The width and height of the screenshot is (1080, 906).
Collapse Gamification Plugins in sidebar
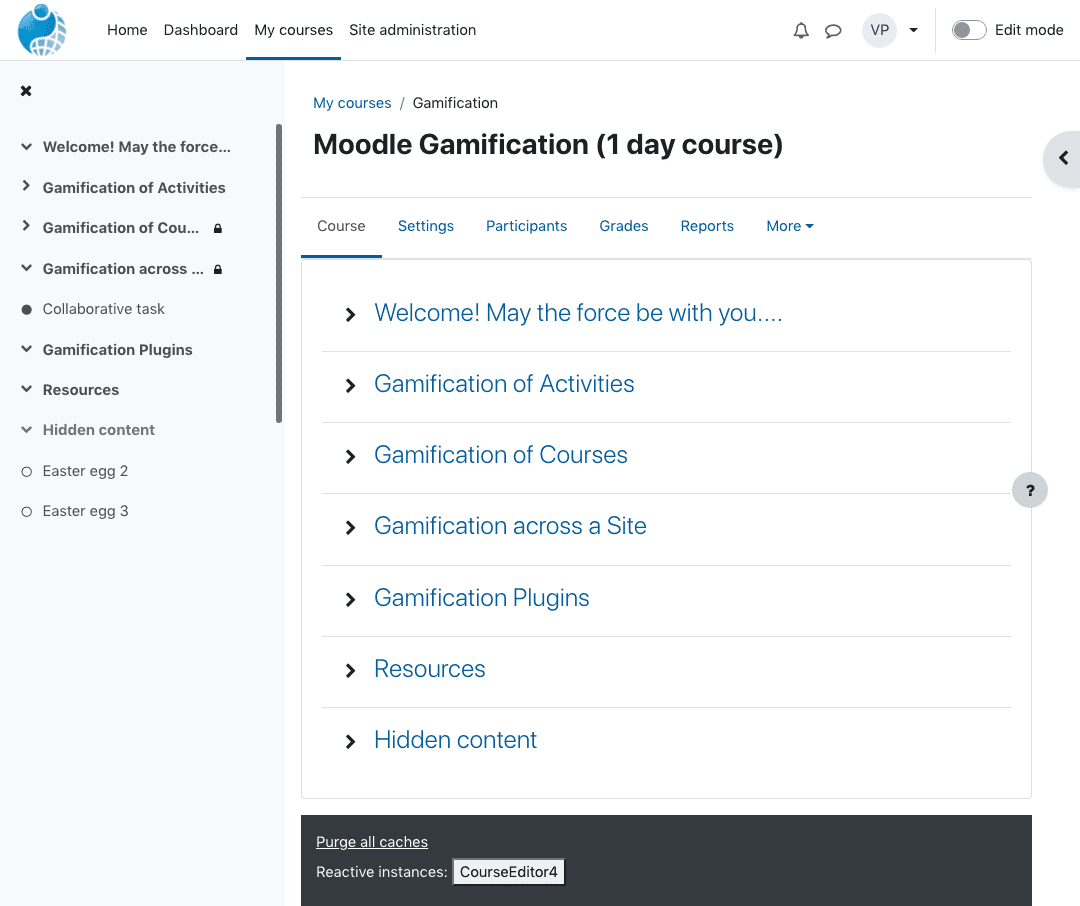(x=26, y=349)
